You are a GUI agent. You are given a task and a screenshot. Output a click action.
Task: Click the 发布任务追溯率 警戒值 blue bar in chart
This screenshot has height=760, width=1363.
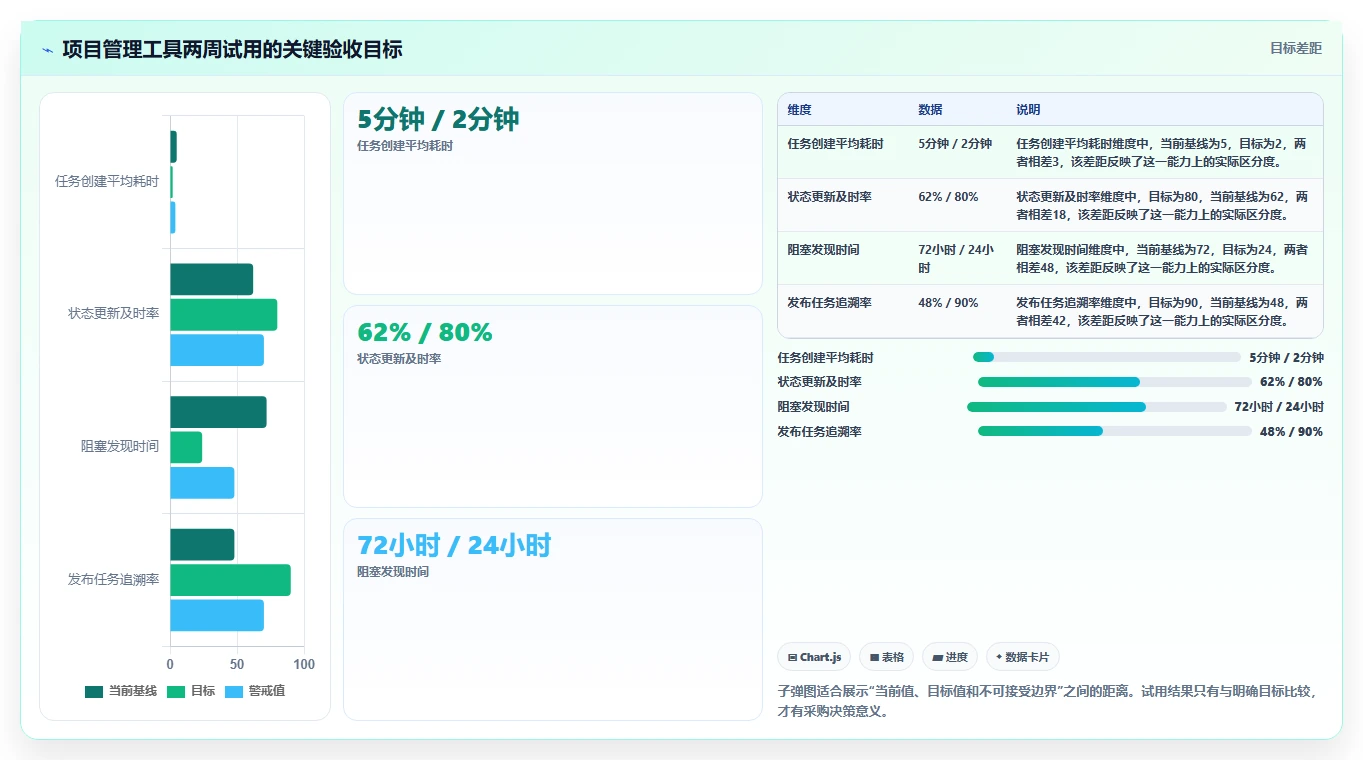tap(217, 615)
